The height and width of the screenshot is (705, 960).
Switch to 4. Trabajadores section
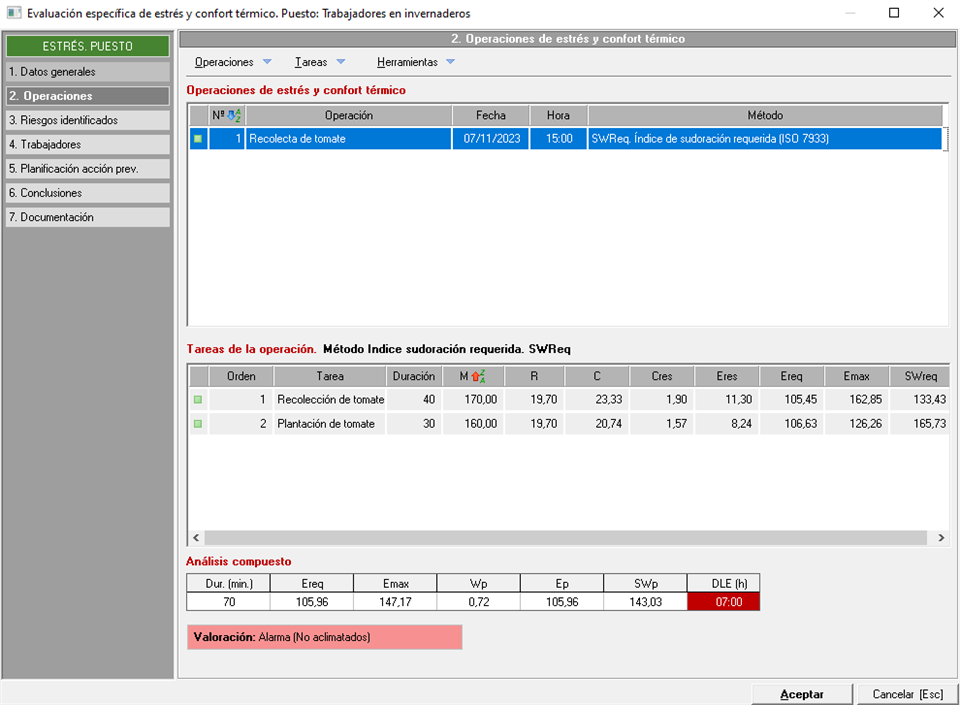coord(87,144)
